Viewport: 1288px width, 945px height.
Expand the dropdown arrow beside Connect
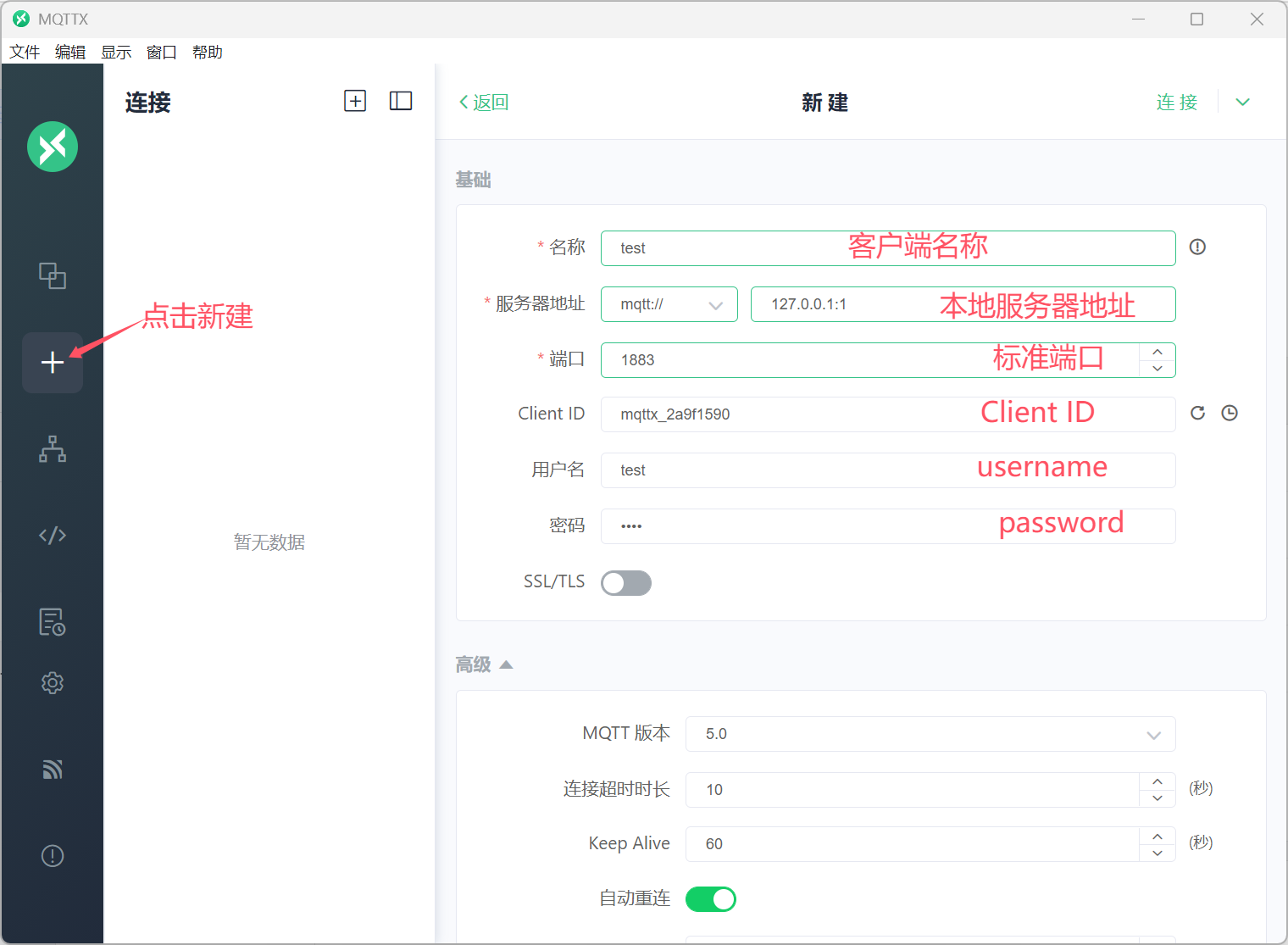click(x=1242, y=102)
